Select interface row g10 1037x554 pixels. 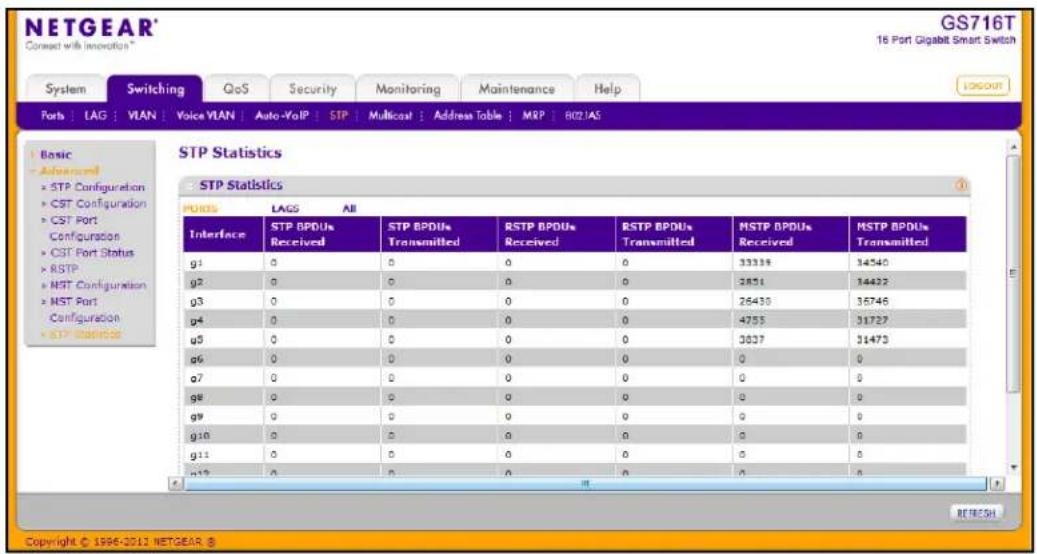575,437
